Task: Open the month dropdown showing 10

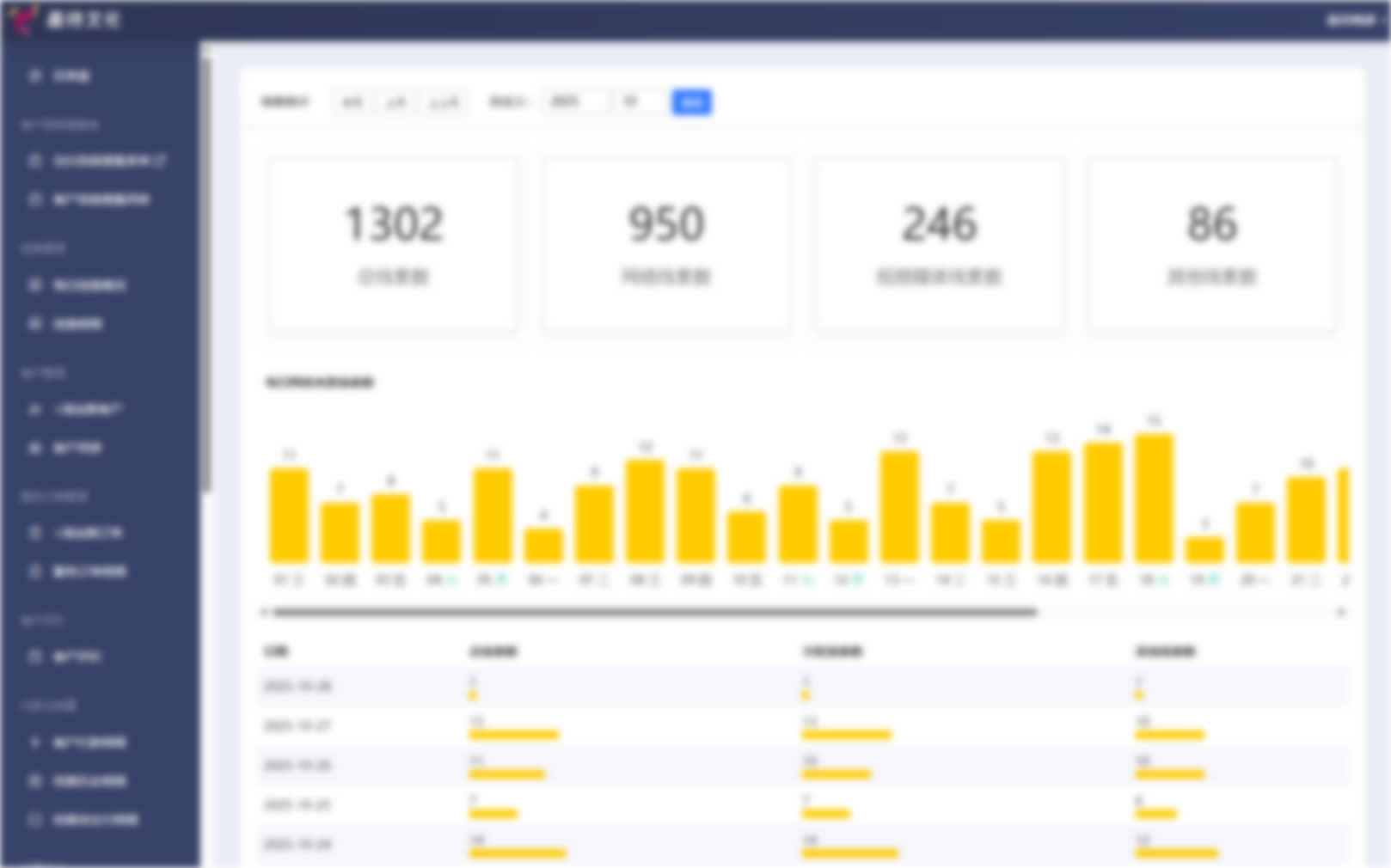Action: pos(640,102)
